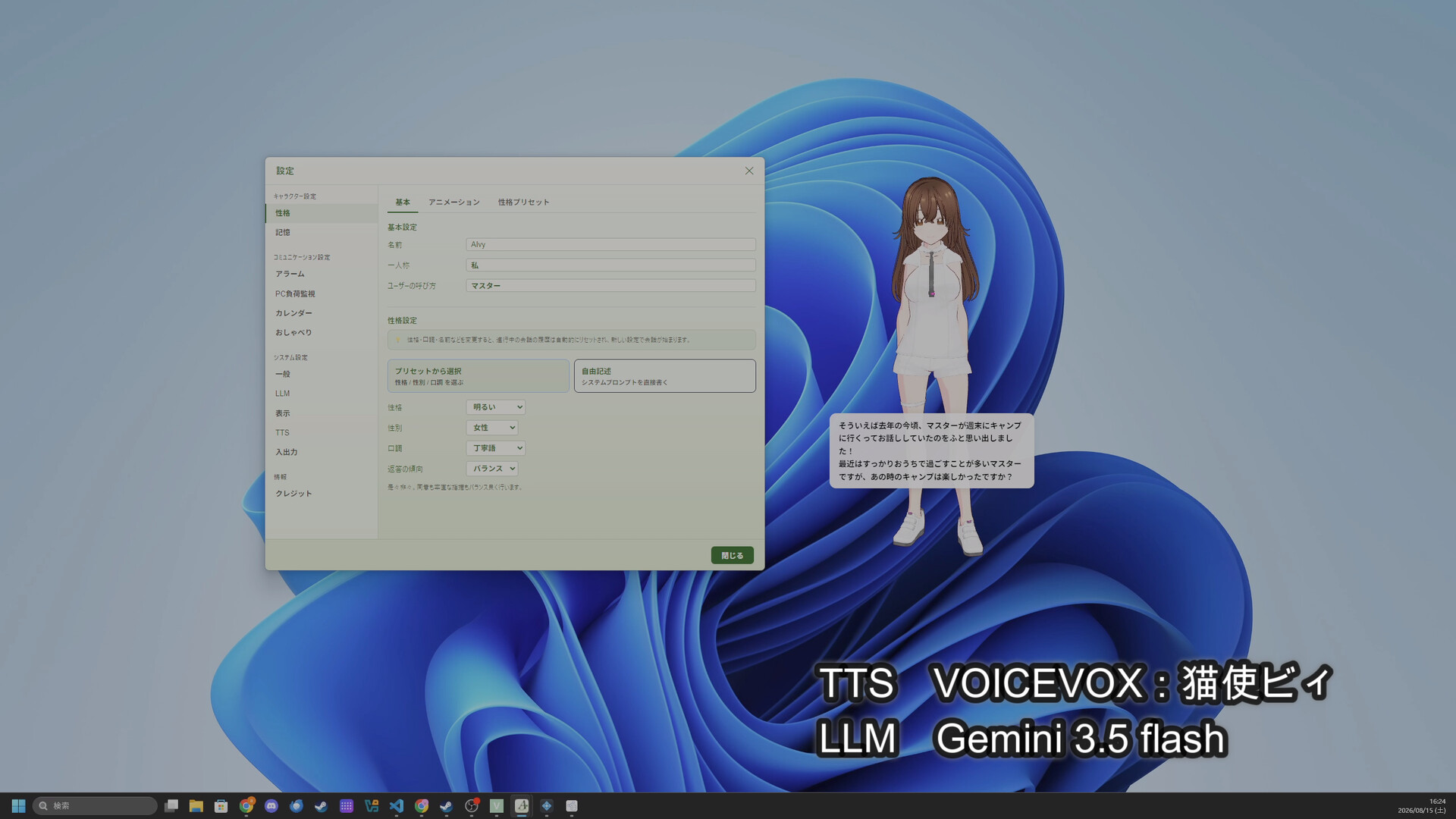This screenshot has width=1456, height=819.
Task: Open Chrome icon with orange notification badge
Action: click(x=246, y=805)
